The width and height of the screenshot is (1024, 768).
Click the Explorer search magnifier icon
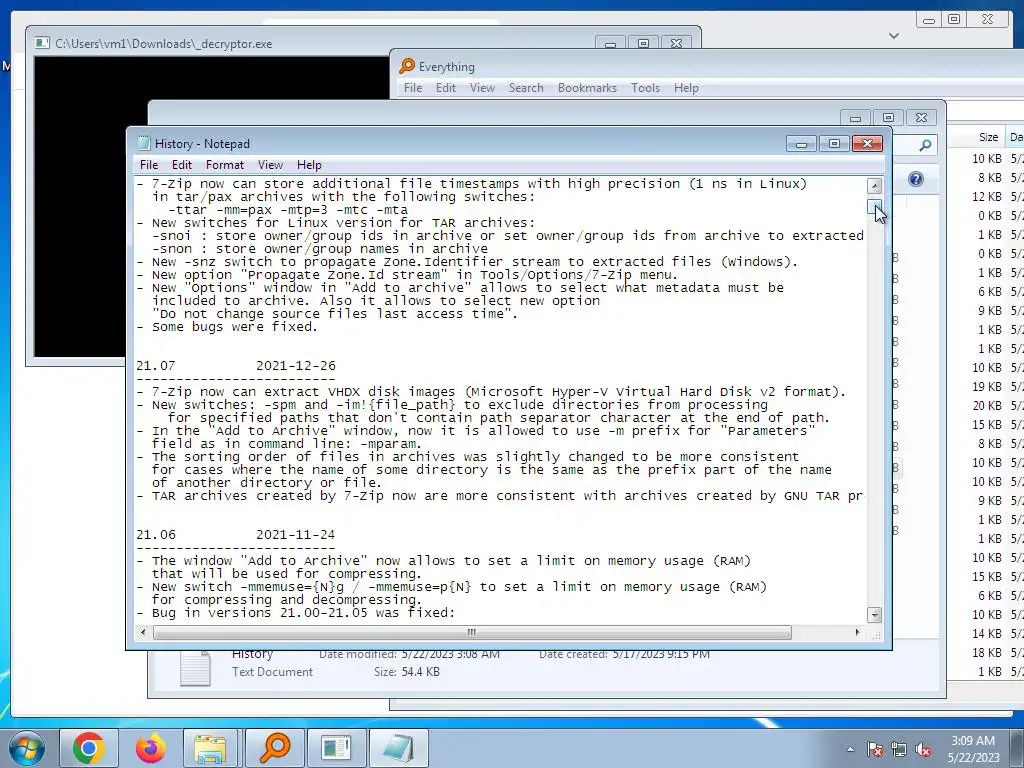click(925, 145)
